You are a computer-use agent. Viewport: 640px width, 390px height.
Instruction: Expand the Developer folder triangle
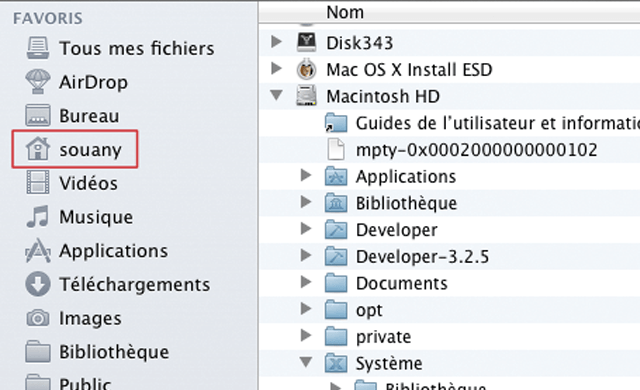[x=306, y=228]
